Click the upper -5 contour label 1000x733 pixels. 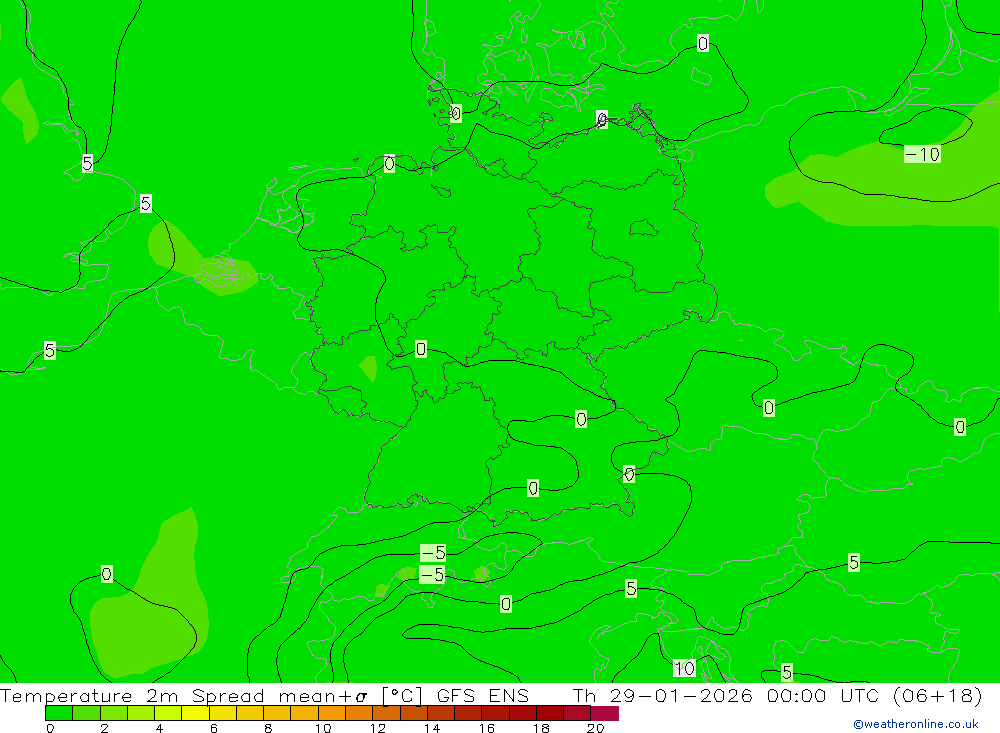(433, 552)
